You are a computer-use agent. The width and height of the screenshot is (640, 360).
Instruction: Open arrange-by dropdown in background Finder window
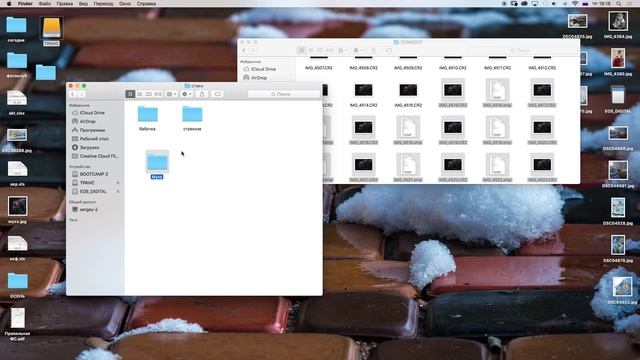[x=342, y=51]
